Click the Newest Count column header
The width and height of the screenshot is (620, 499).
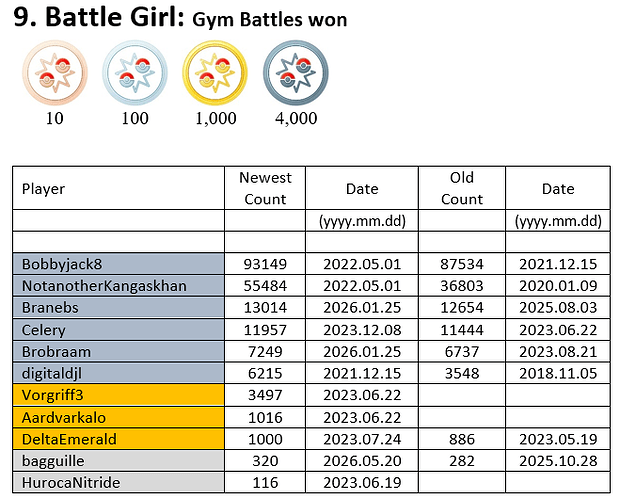(x=265, y=188)
